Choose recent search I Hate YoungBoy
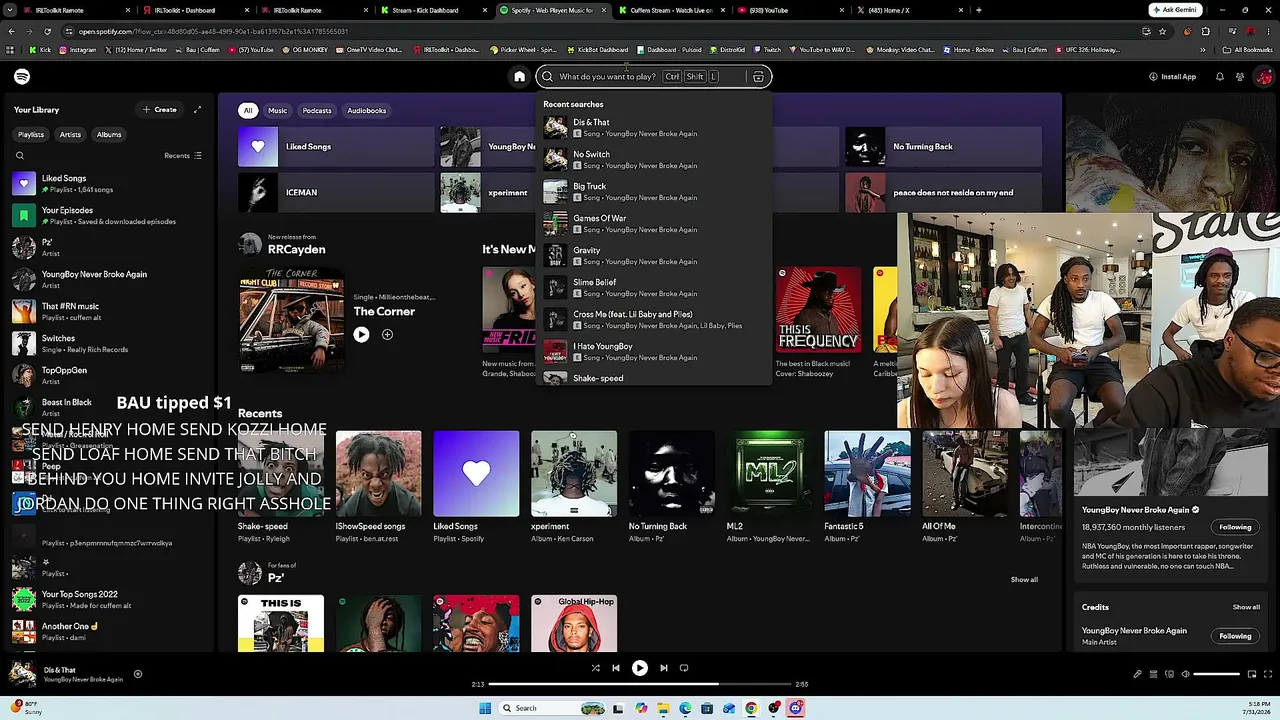 pyautogui.click(x=654, y=352)
